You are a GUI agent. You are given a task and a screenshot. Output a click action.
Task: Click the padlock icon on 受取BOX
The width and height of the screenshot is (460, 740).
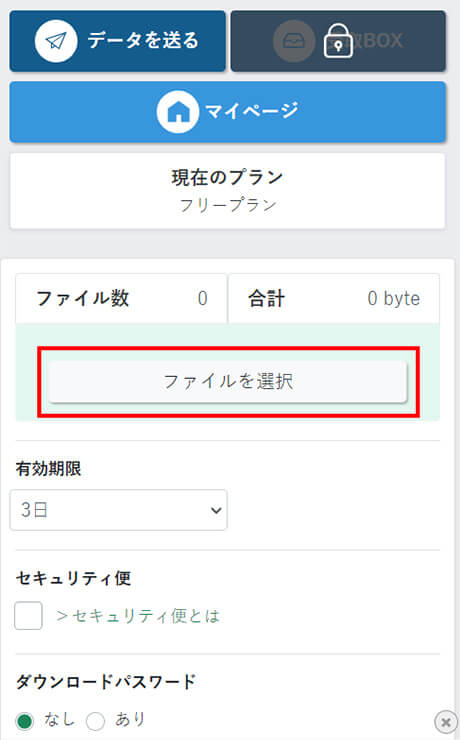pyautogui.click(x=338, y=41)
